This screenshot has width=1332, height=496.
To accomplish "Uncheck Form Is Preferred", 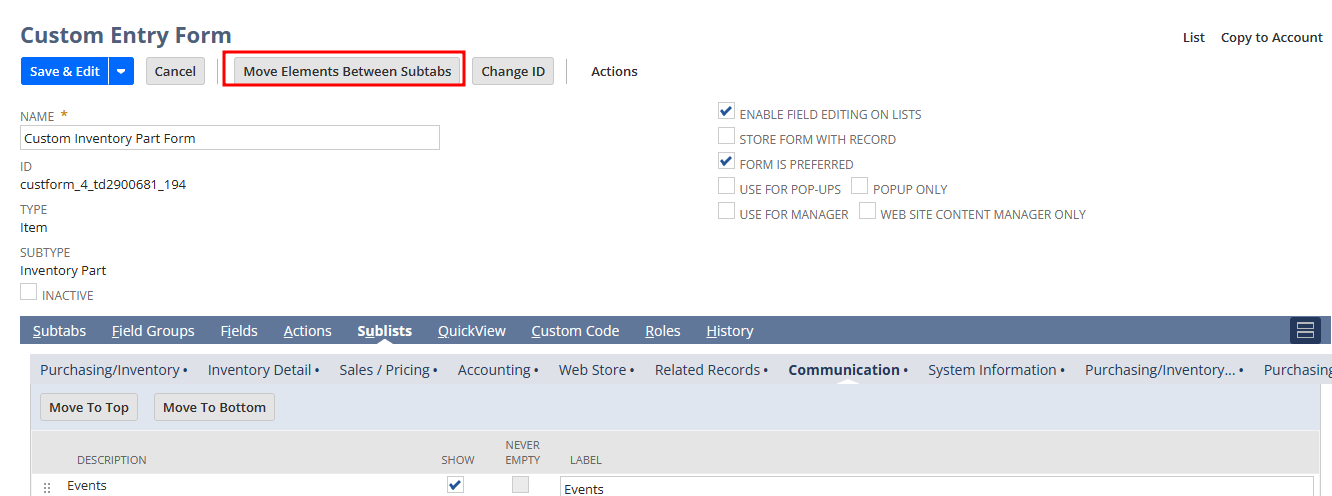I will (x=727, y=162).
